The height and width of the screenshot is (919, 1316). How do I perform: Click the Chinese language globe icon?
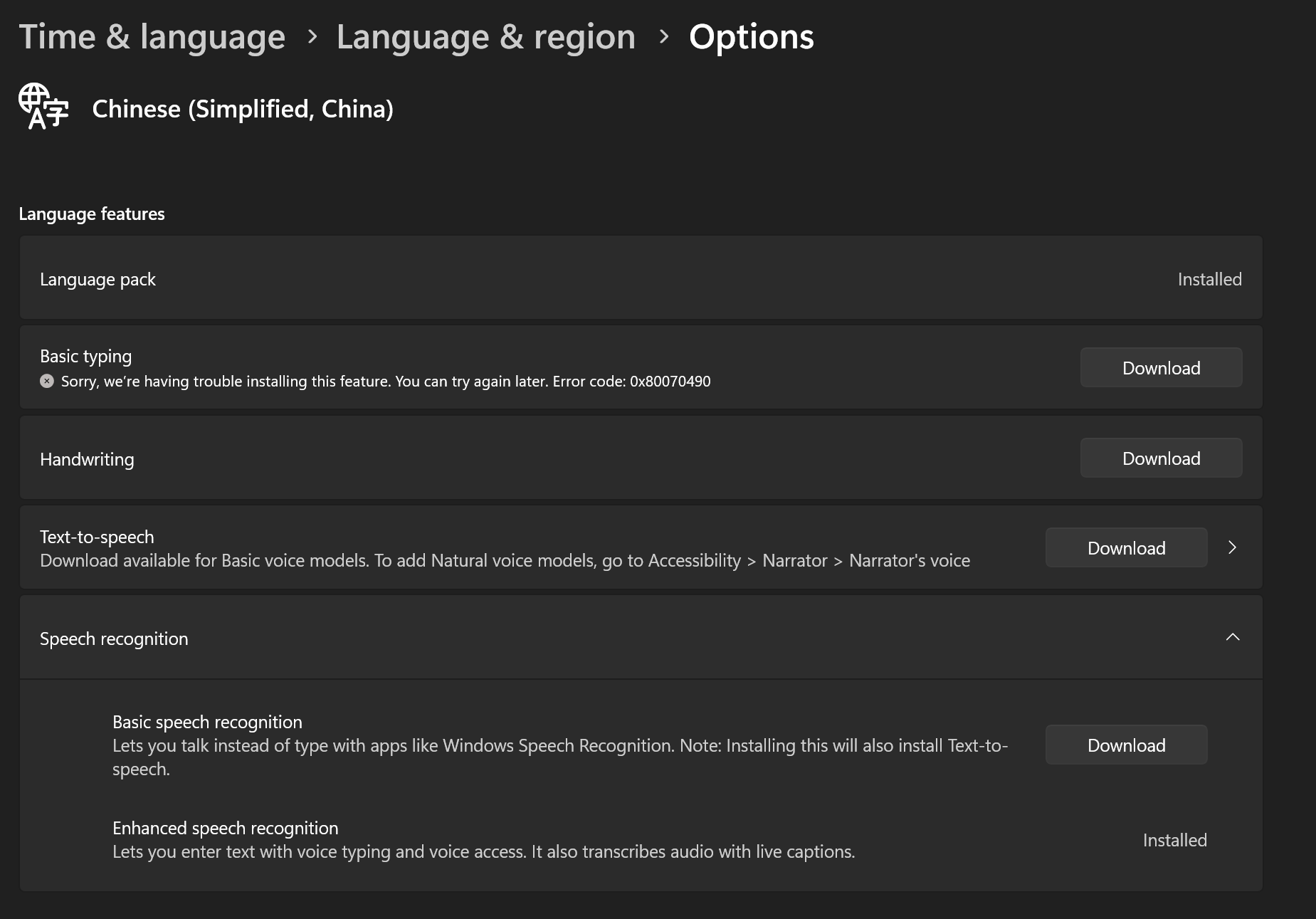[43, 107]
